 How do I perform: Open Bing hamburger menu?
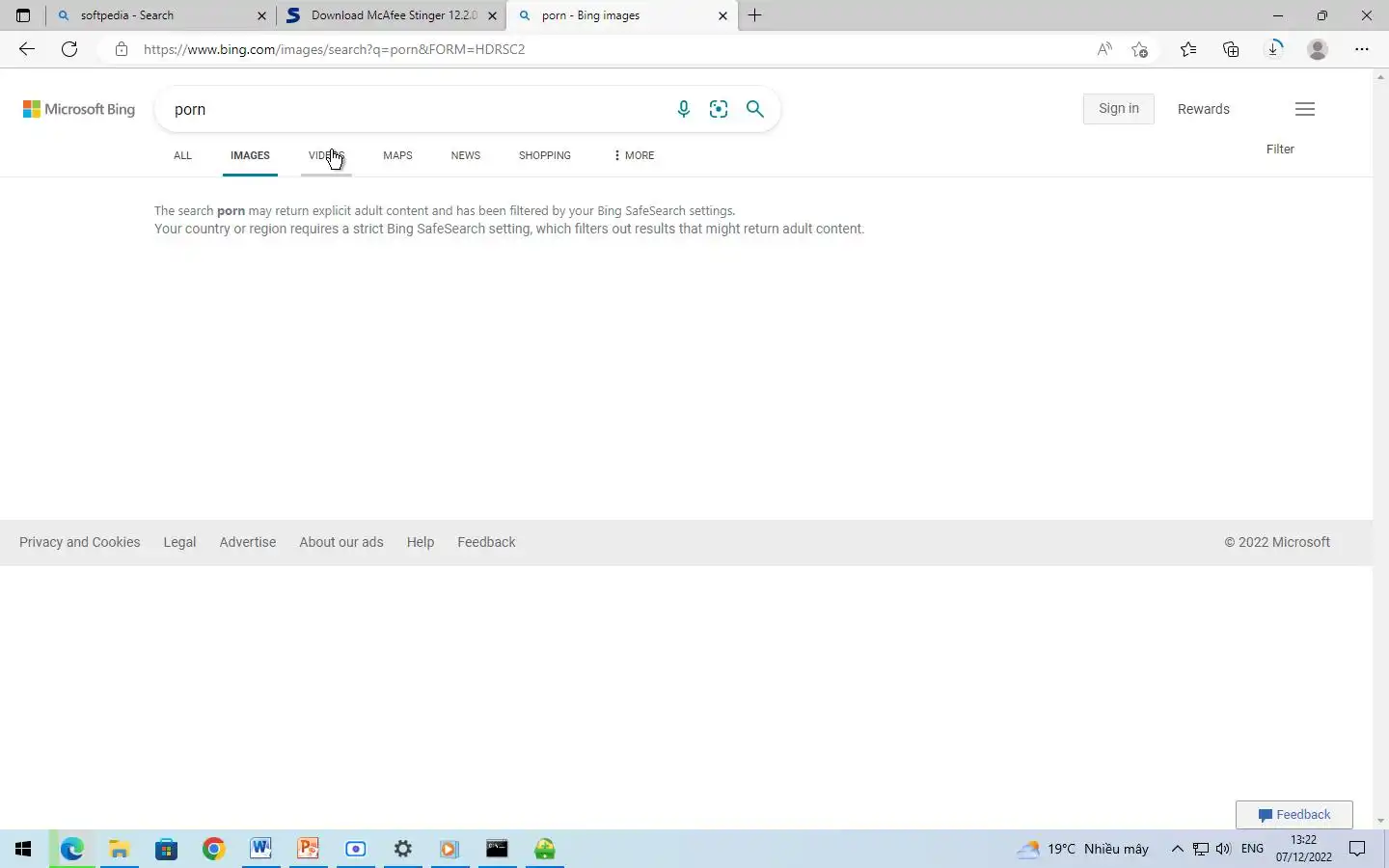coord(1305,109)
